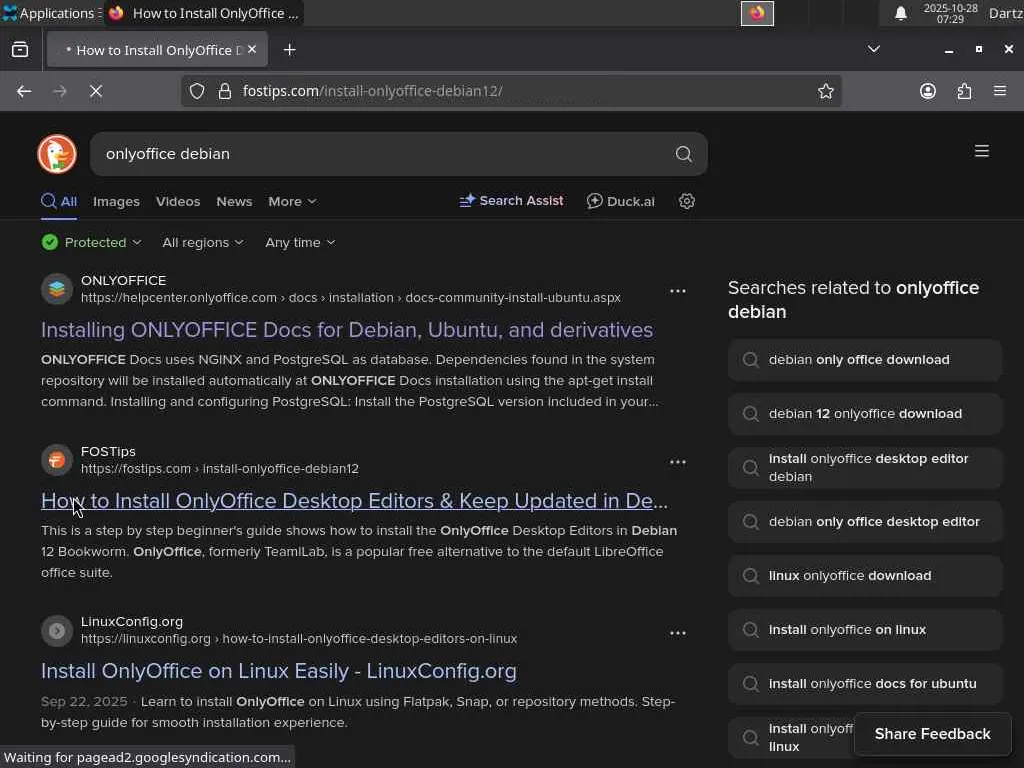Image resolution: width=1024 pixels, height=768 pixels.
Task: Expand the list all tabs dropdown
Action: [873, 50]
